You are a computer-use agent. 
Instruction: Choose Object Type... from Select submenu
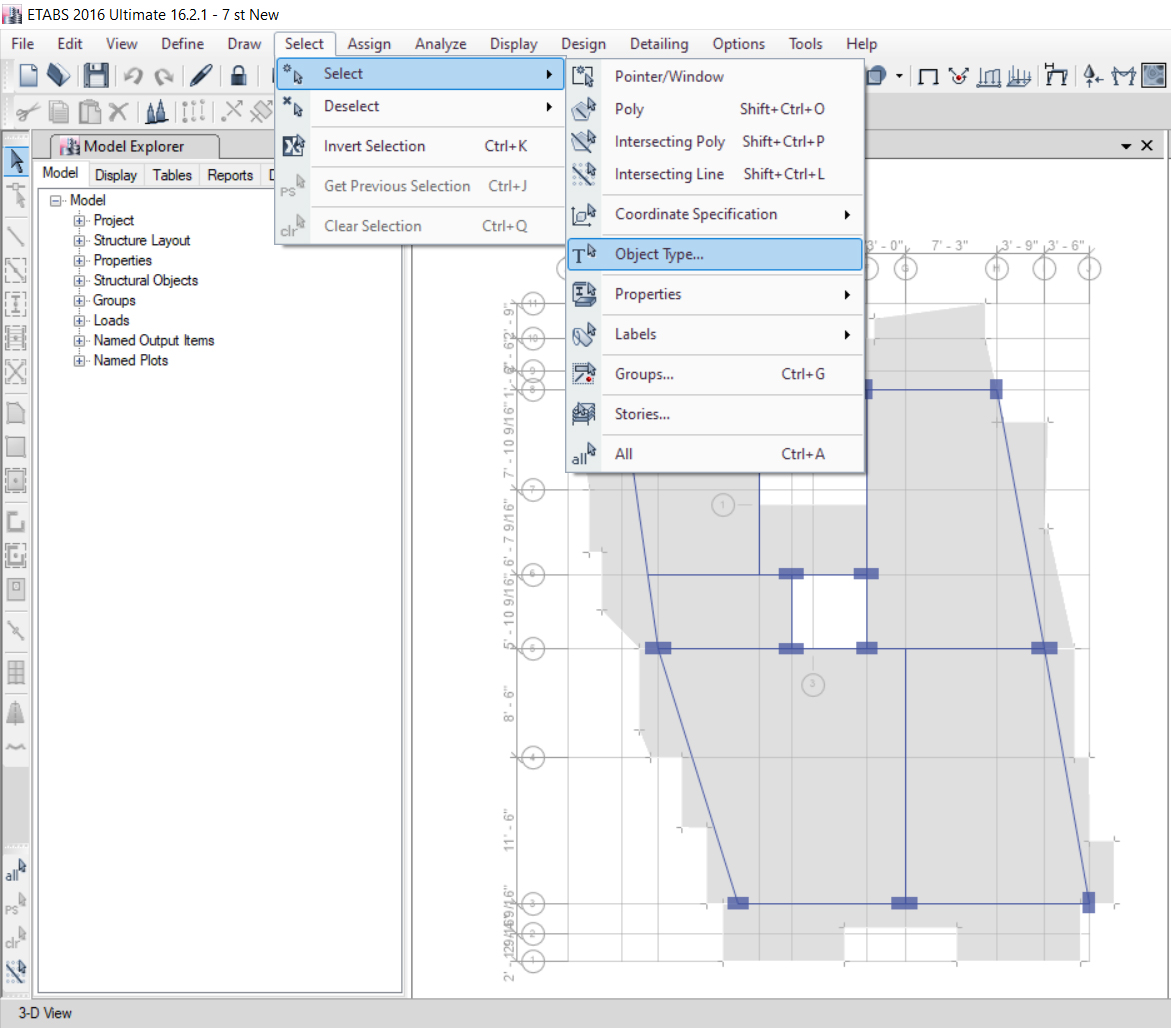coord(659,254)
